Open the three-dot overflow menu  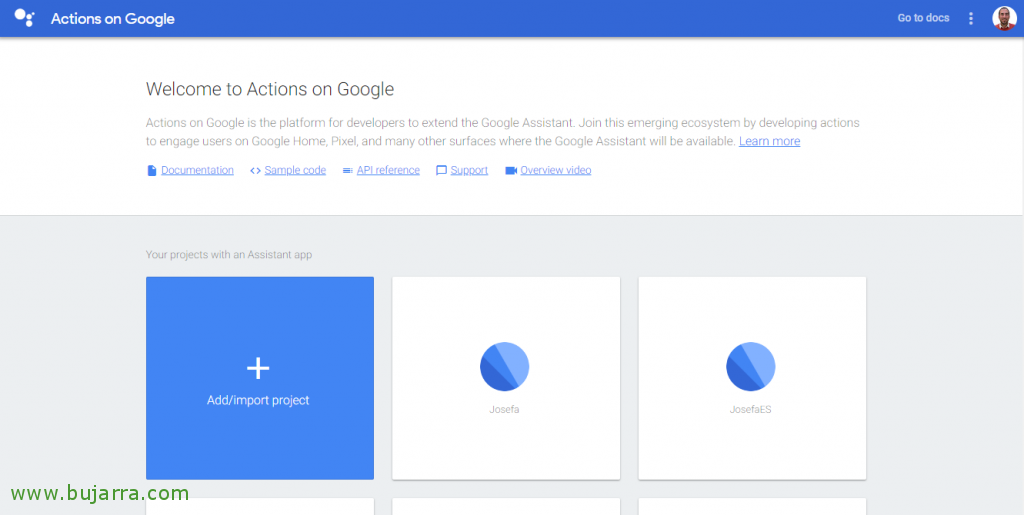point(971,18)
